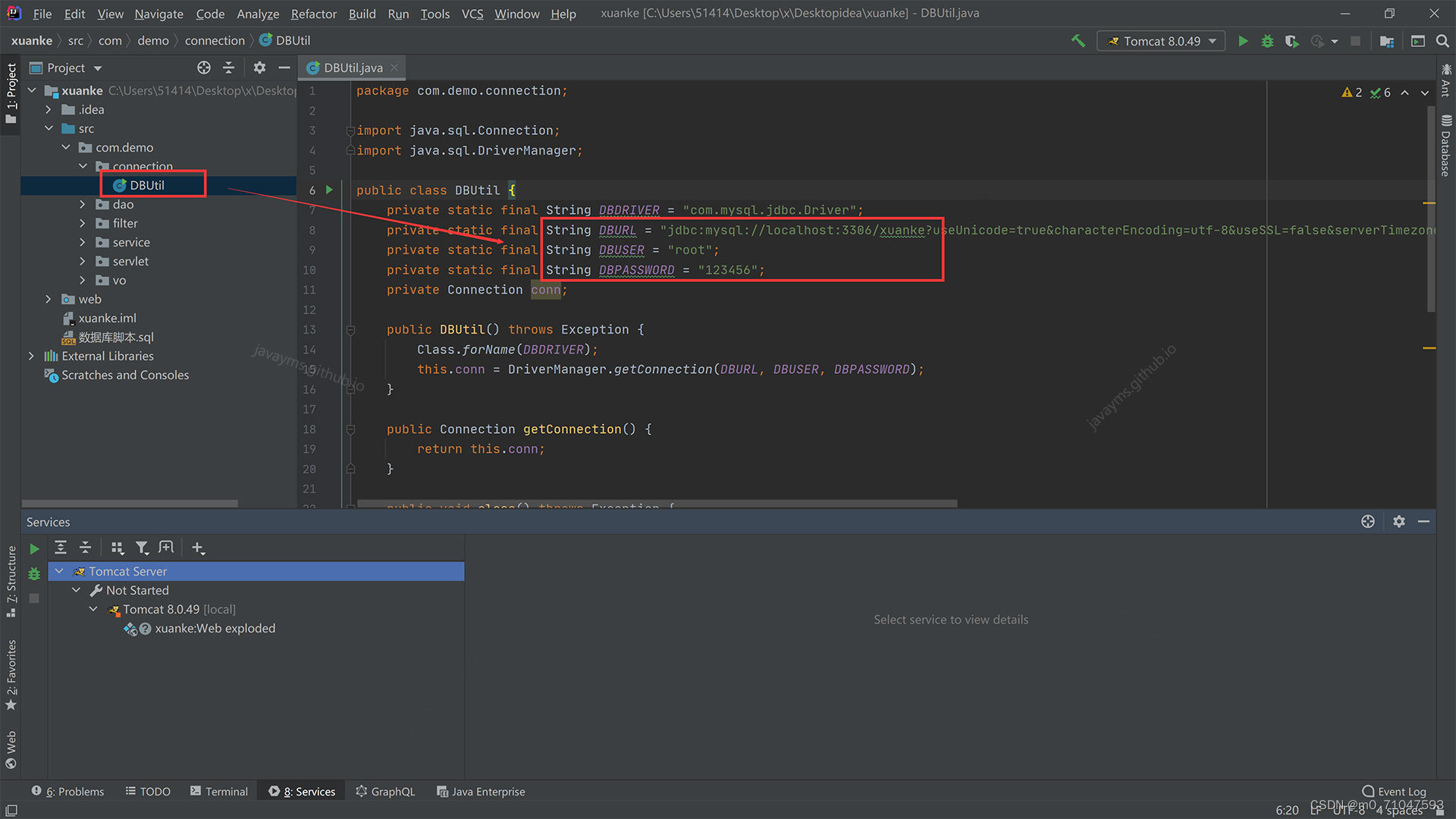Expand the dao folder in project tree

(84, 204)
